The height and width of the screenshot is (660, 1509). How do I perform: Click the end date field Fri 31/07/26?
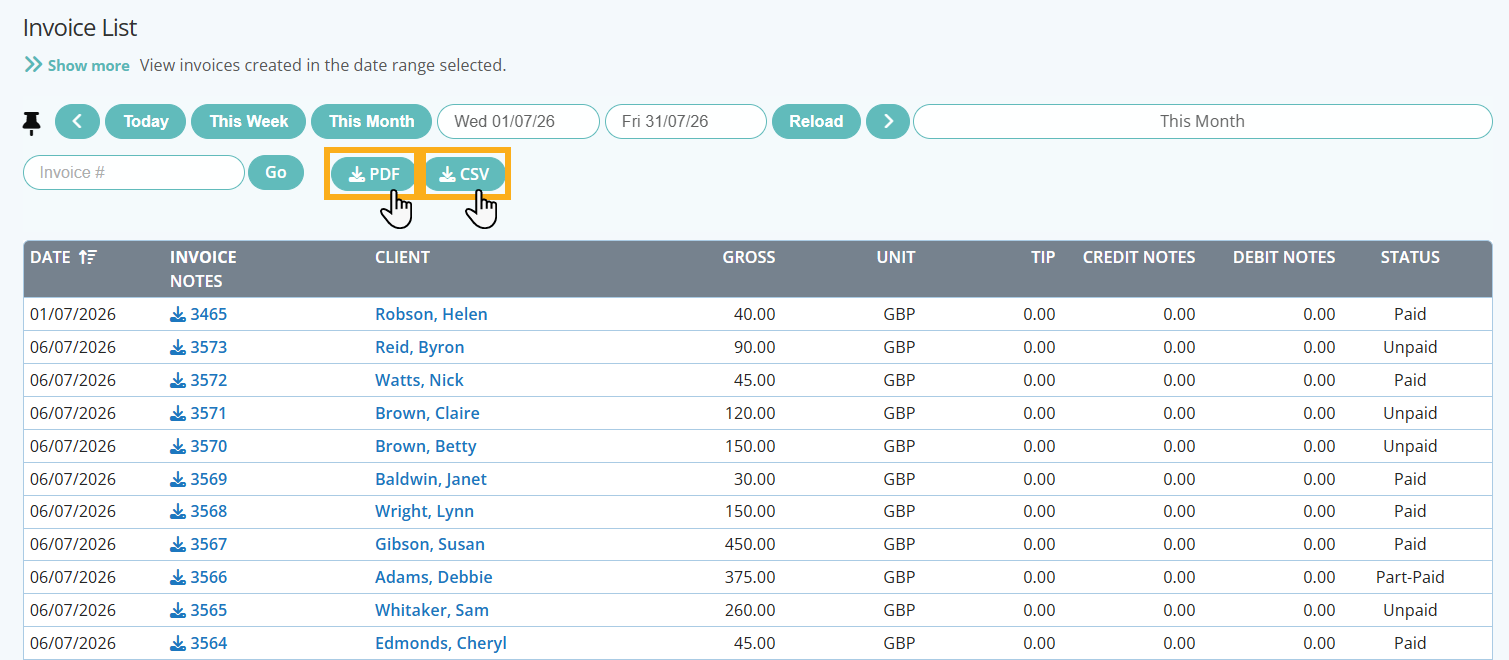(685, 121)
